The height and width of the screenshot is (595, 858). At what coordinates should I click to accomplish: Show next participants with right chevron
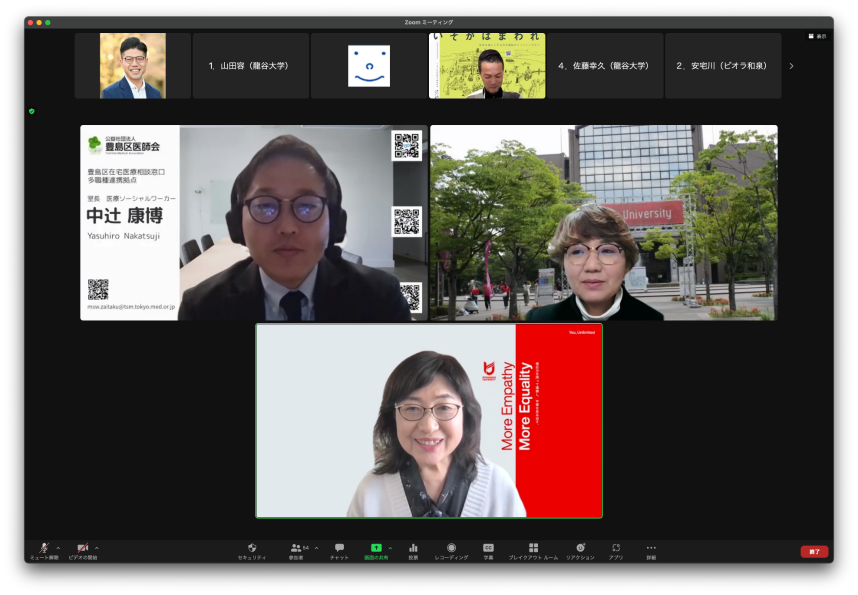coord(791,66)
